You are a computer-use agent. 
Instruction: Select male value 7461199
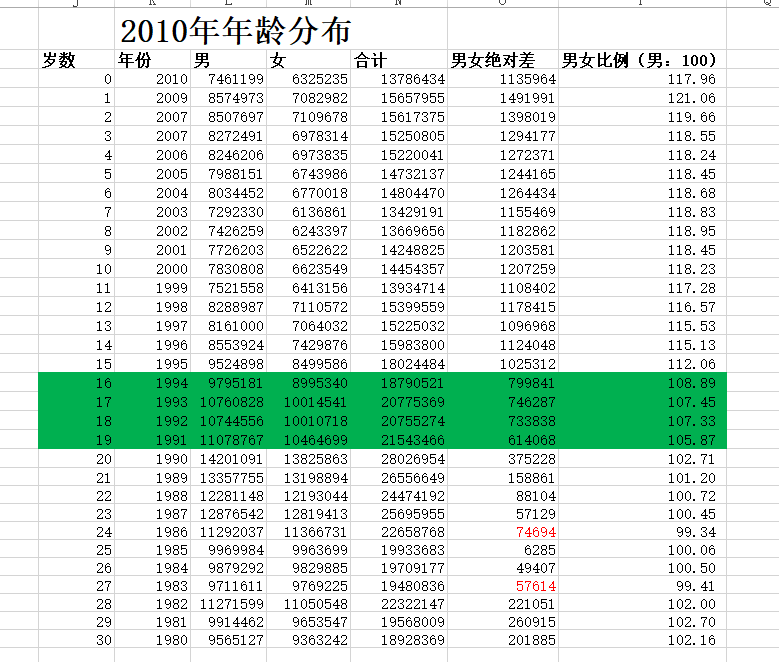point(236,79)
